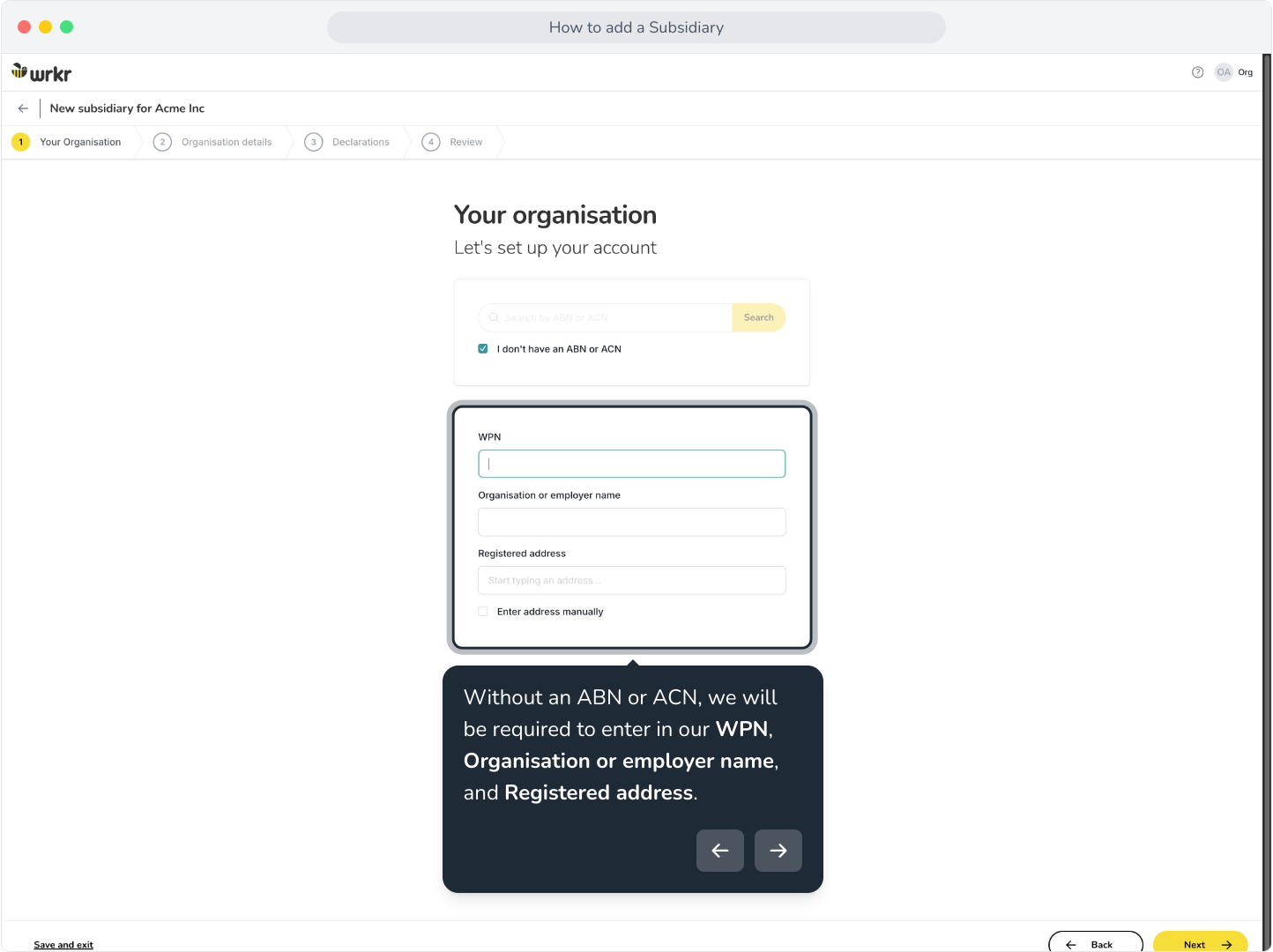Uncheck I don't have an ABN or ACN
Image resolution: width=1273 pixels, height=952 pixels.
pyautogui.click(x=483, y=349)
